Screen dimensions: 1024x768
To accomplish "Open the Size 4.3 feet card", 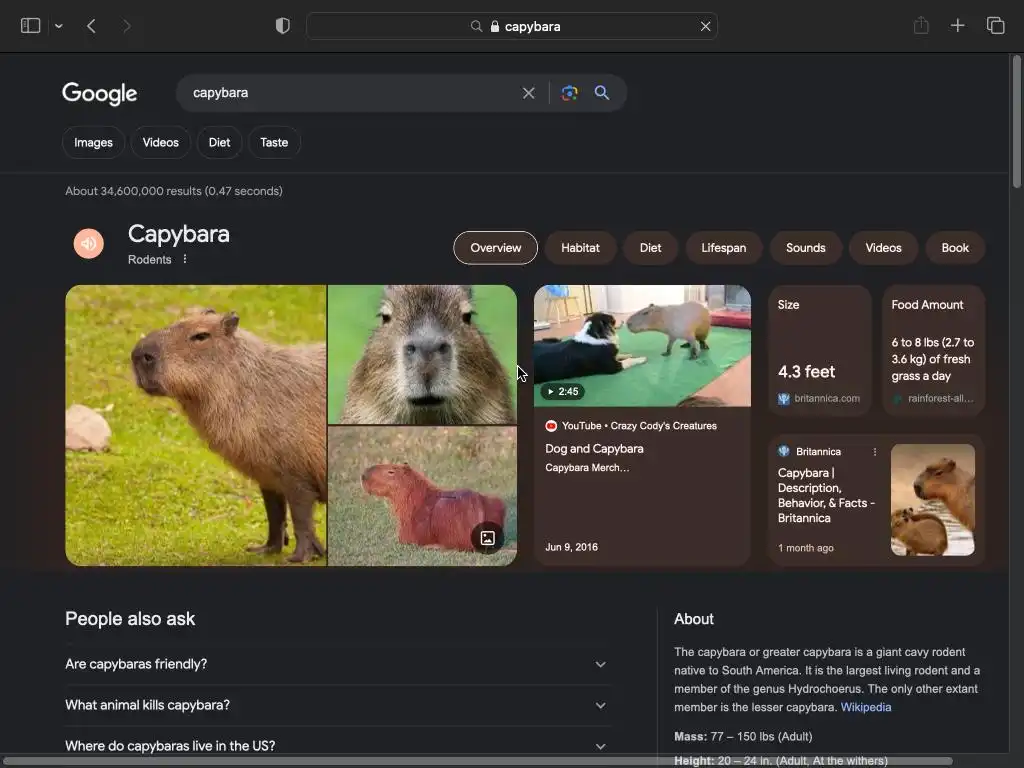I will (820, 351).
